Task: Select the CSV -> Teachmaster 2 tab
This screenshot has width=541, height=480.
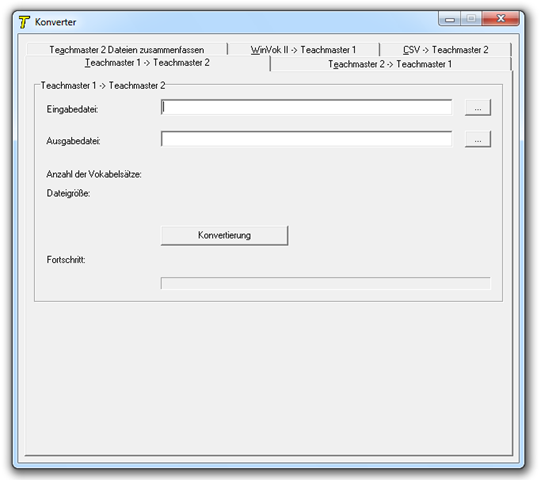Action: [445, 50]
